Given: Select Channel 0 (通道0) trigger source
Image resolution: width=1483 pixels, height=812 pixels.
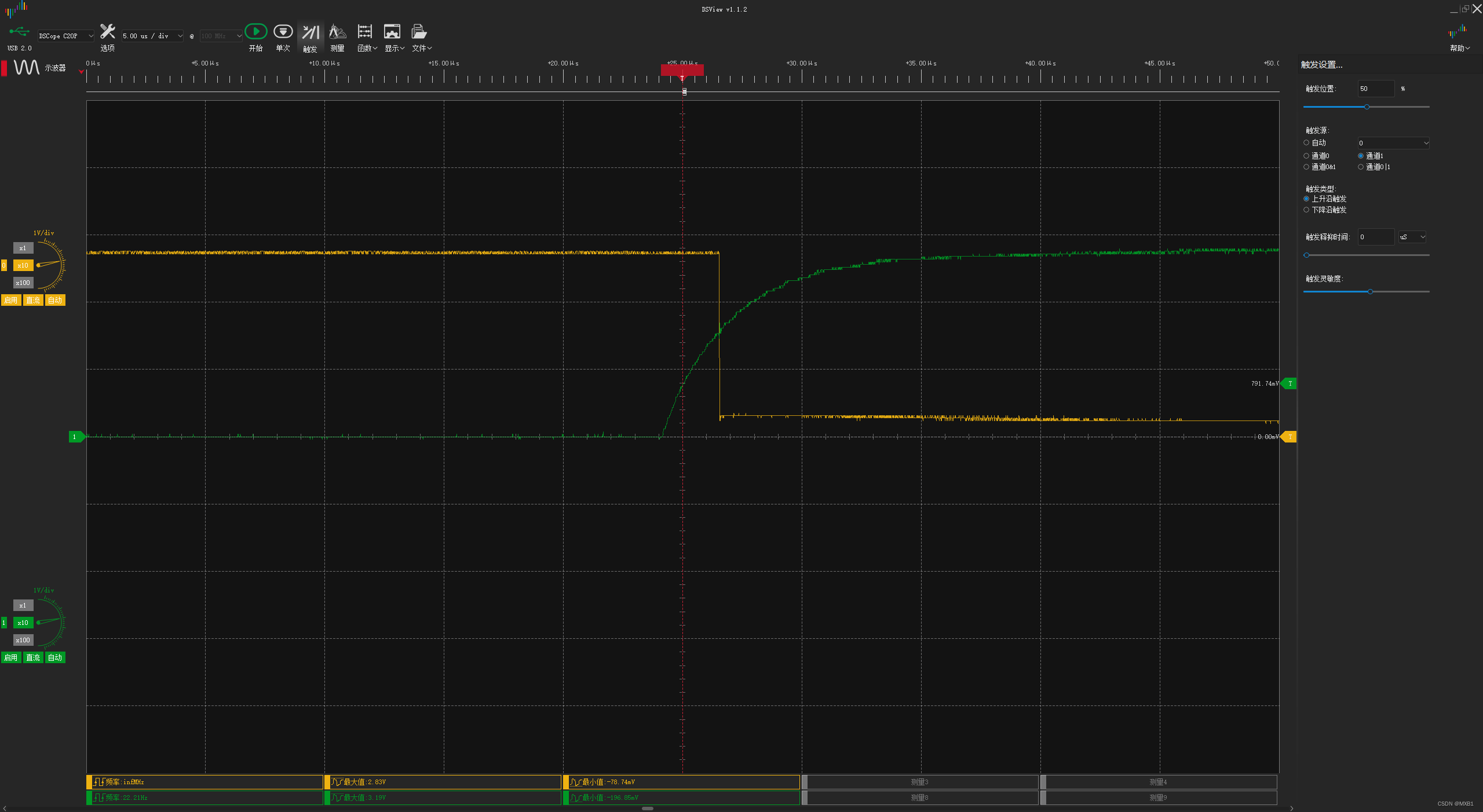Looking at the screenshot, I should pos(1306,156).
